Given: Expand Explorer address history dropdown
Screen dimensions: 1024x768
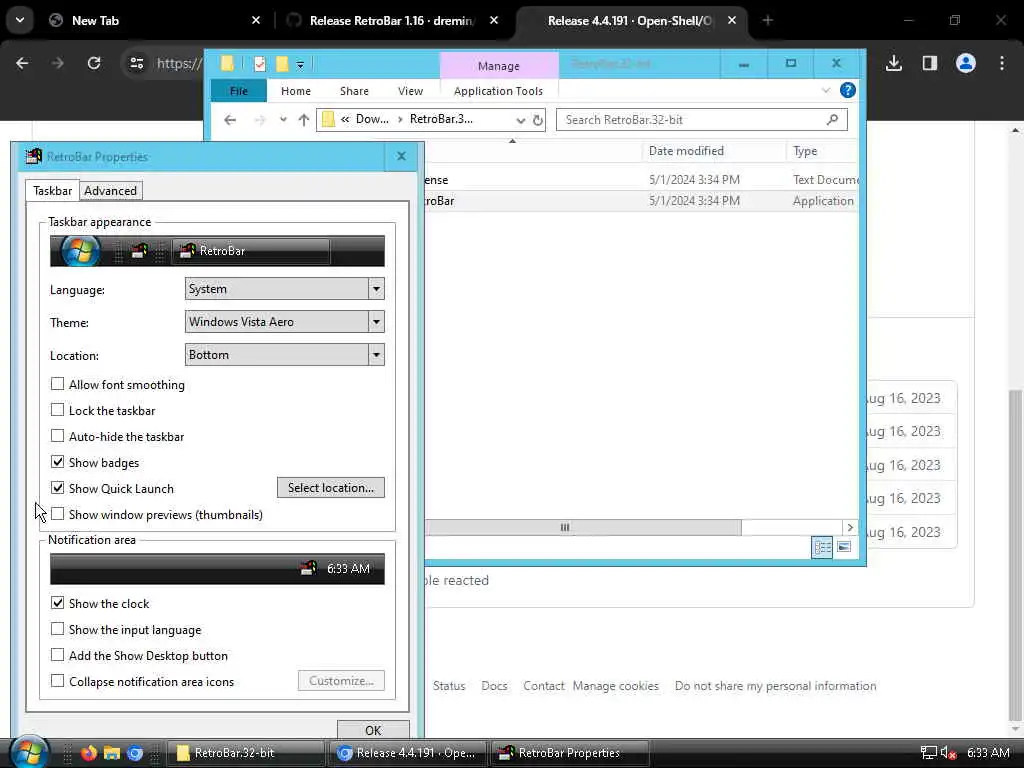Looking at the screenshot, I should click(520, 120).
